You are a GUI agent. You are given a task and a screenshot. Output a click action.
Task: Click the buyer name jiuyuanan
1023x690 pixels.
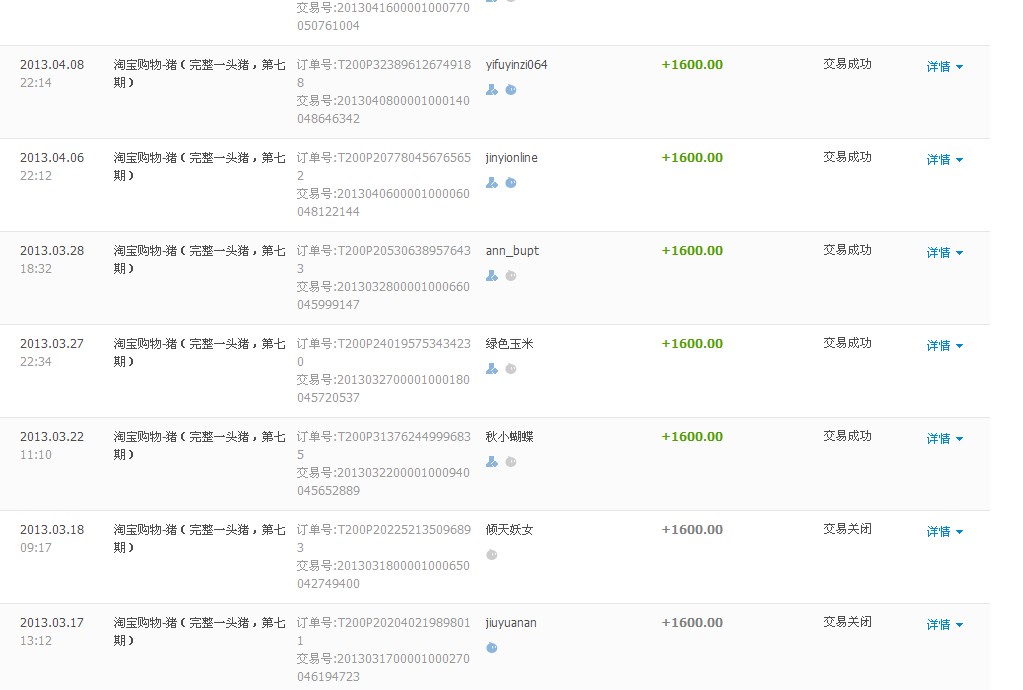pos(511,623)
